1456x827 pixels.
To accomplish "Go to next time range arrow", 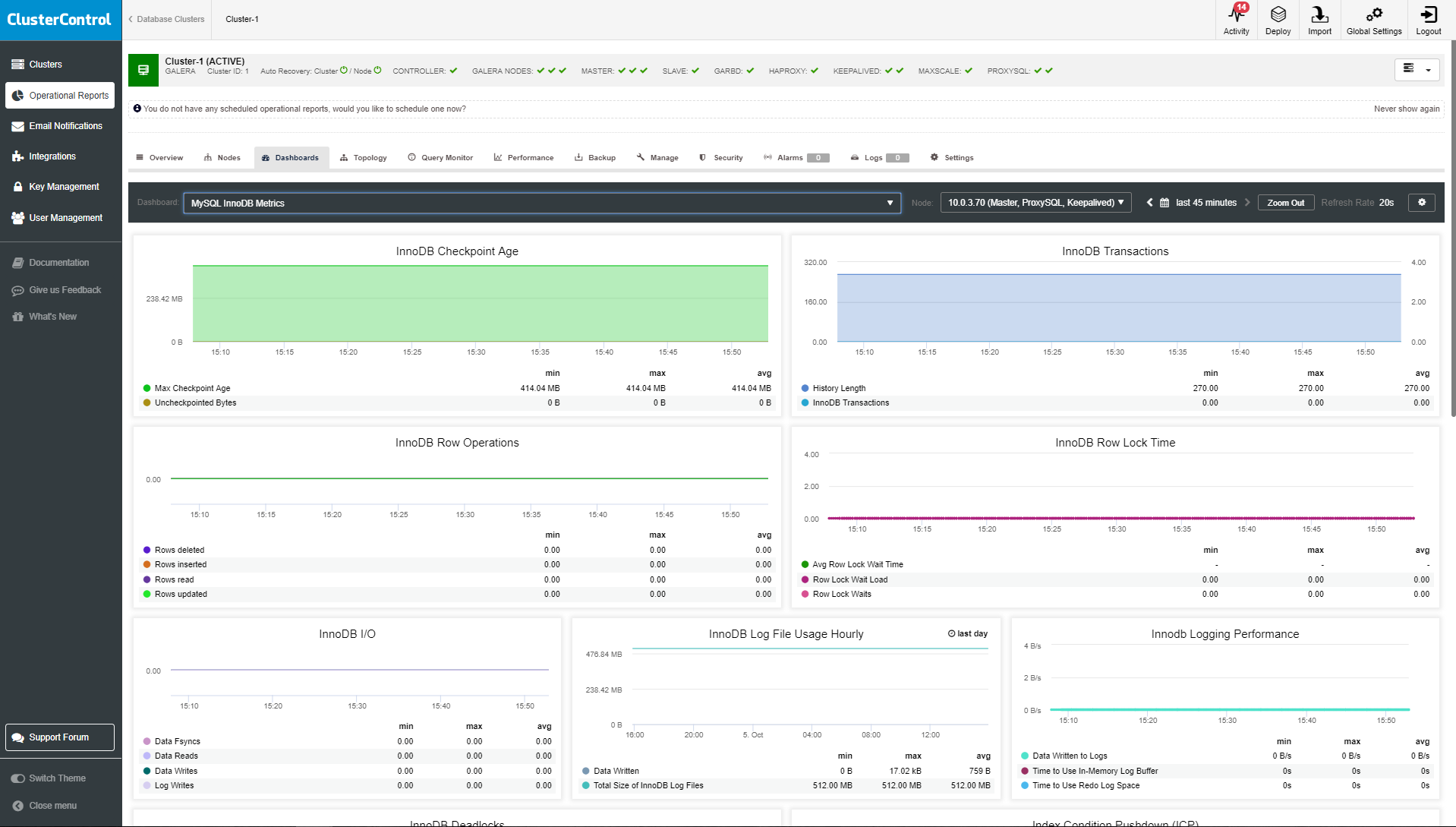I will (x=1247, y=203).
